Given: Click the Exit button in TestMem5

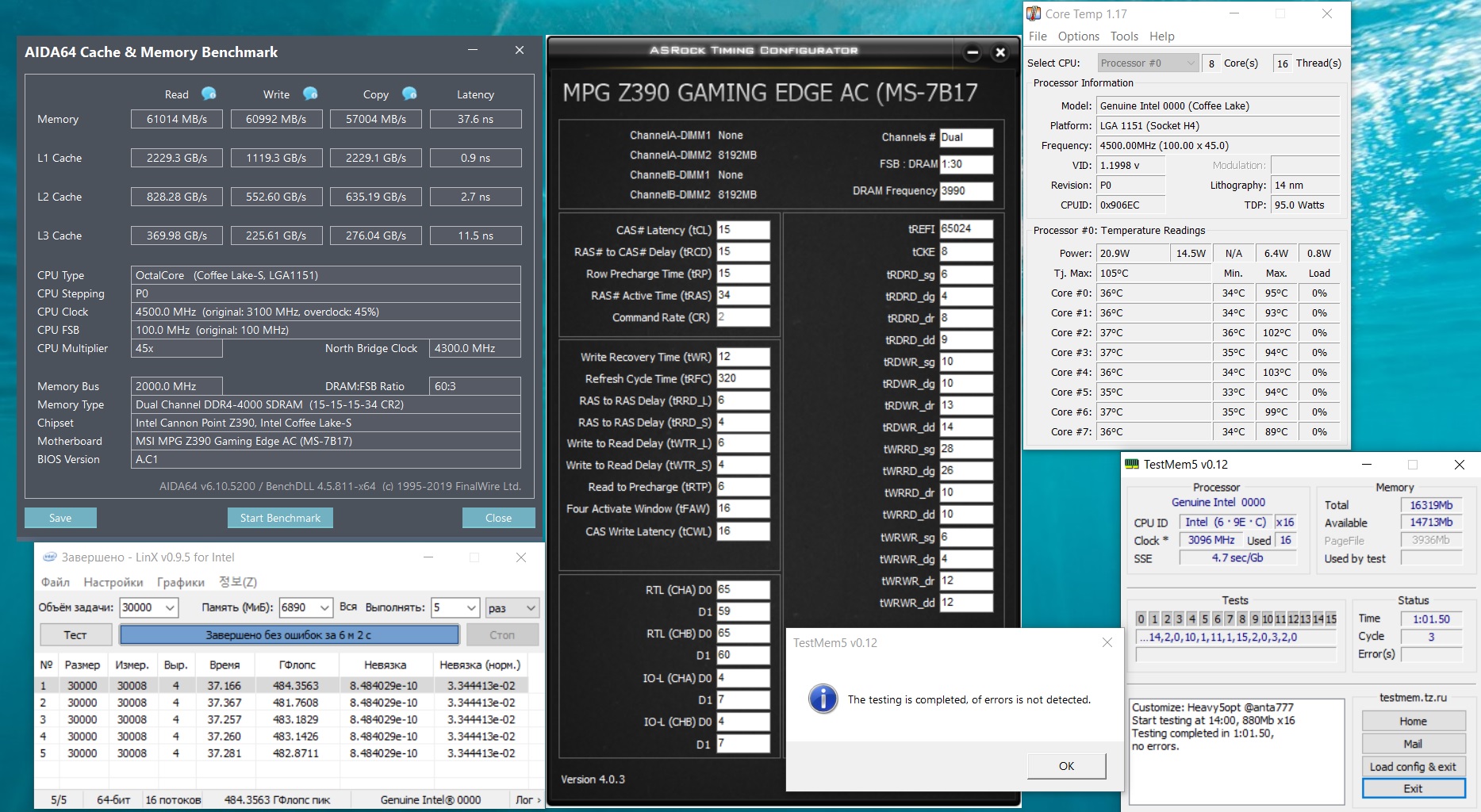Looking at the screenshot, I should 1413,788.
